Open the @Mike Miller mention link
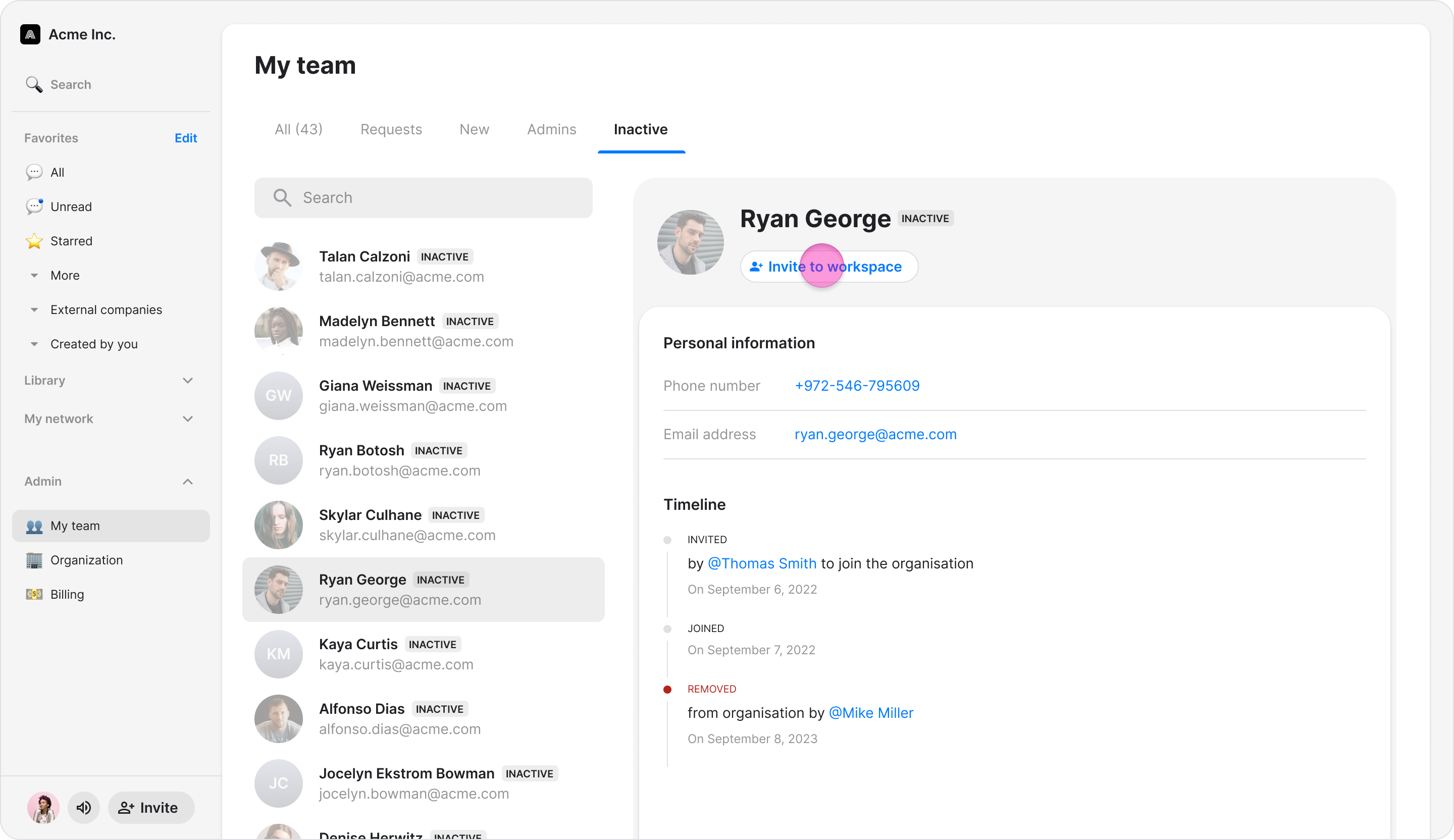Screen dimensions: 1454x840 pyautogui.click(x=871, y=713)
